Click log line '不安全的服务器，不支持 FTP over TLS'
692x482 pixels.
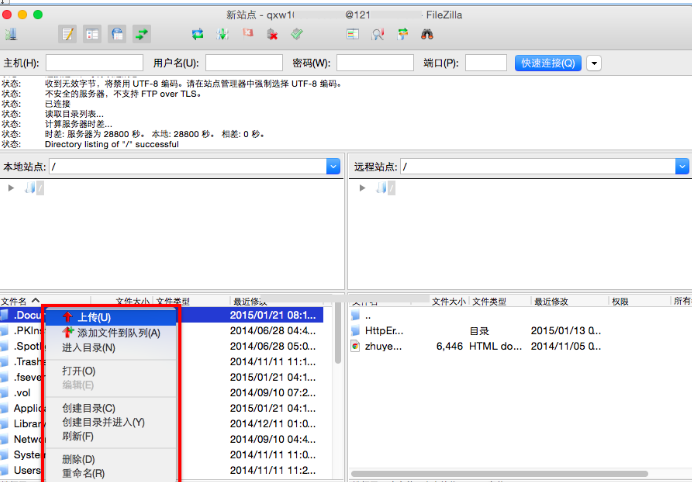(x=123, y=94)
